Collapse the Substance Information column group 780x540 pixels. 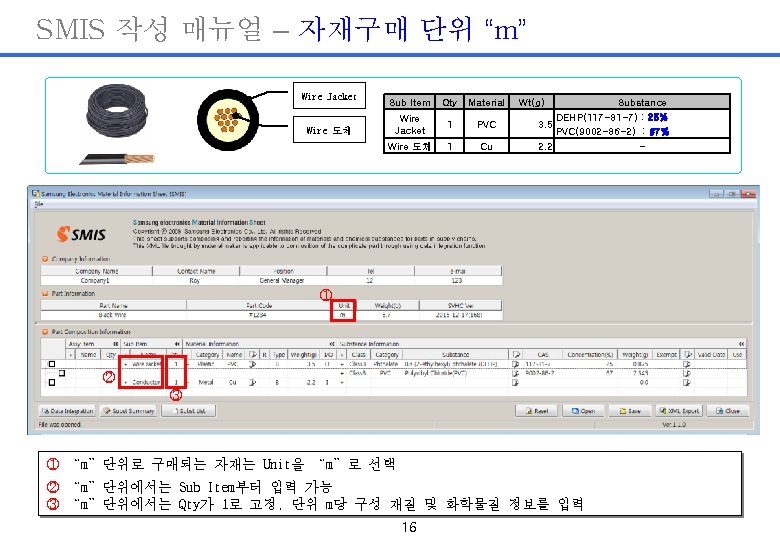pyautogui.click(x=741, y=344)
